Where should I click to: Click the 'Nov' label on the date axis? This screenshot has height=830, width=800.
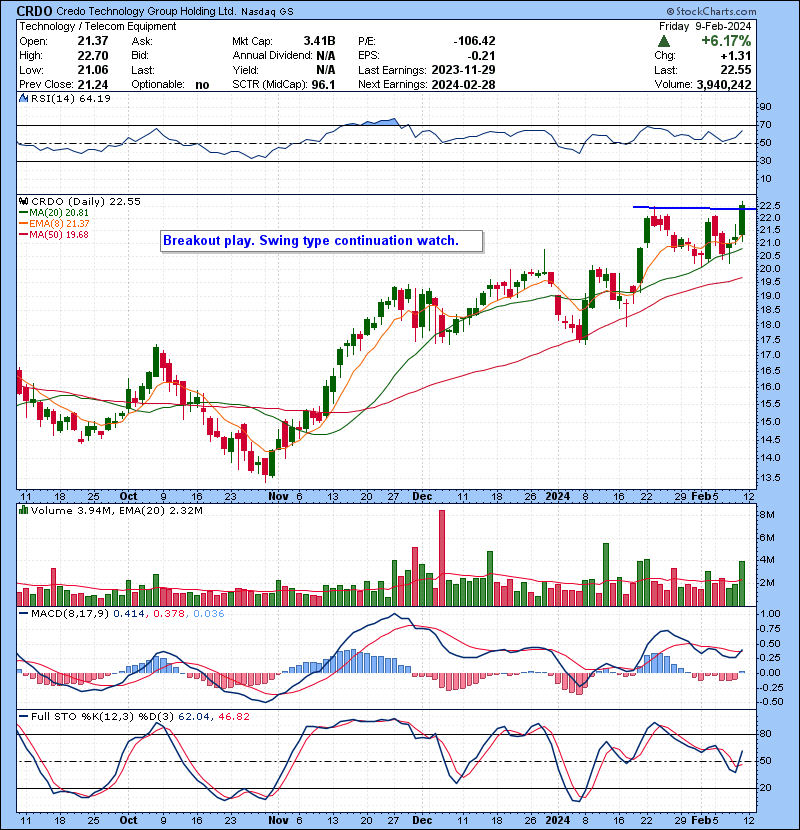278,496
